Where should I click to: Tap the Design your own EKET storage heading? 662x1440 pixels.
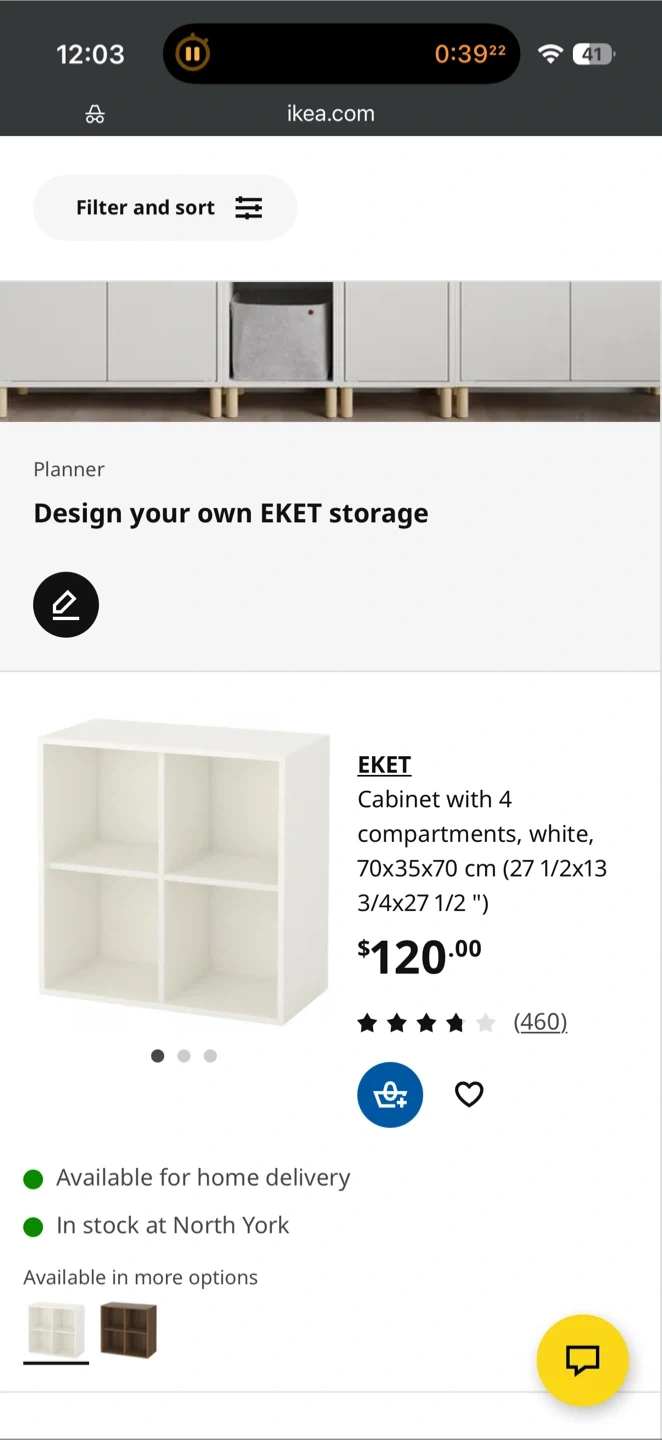[231, 513]
